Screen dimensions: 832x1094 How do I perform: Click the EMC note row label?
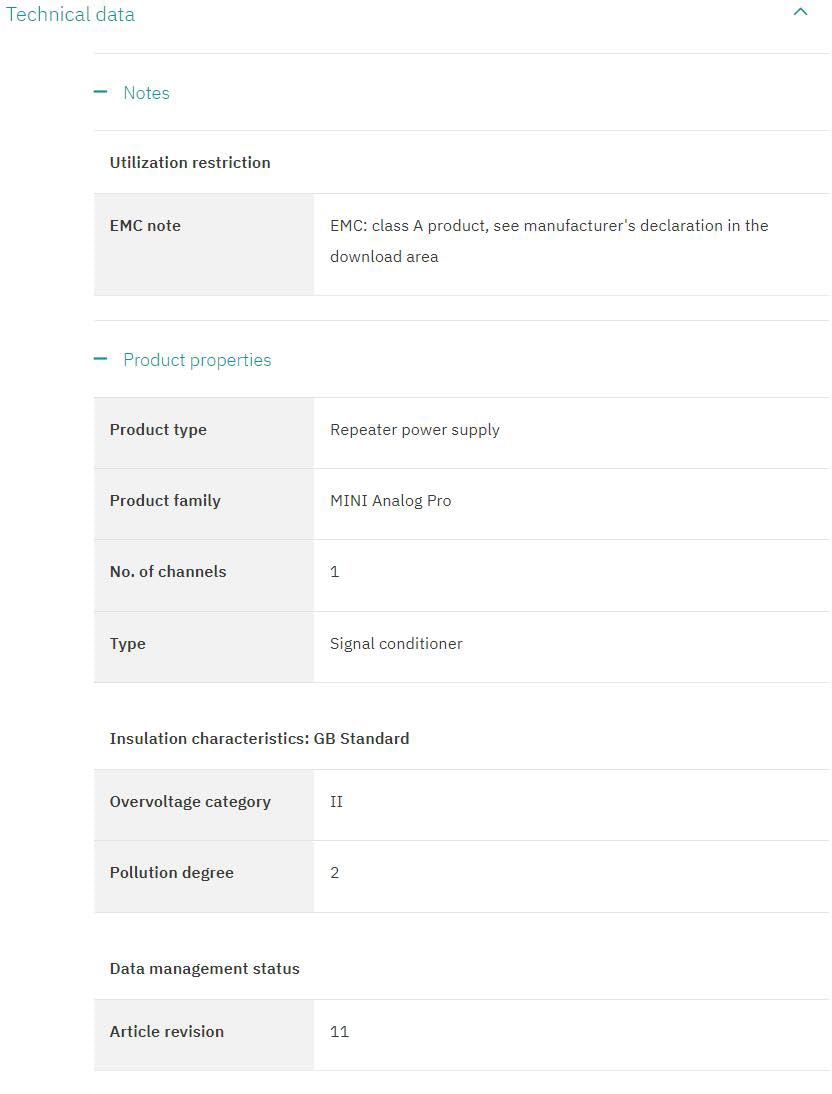(145, 226)
